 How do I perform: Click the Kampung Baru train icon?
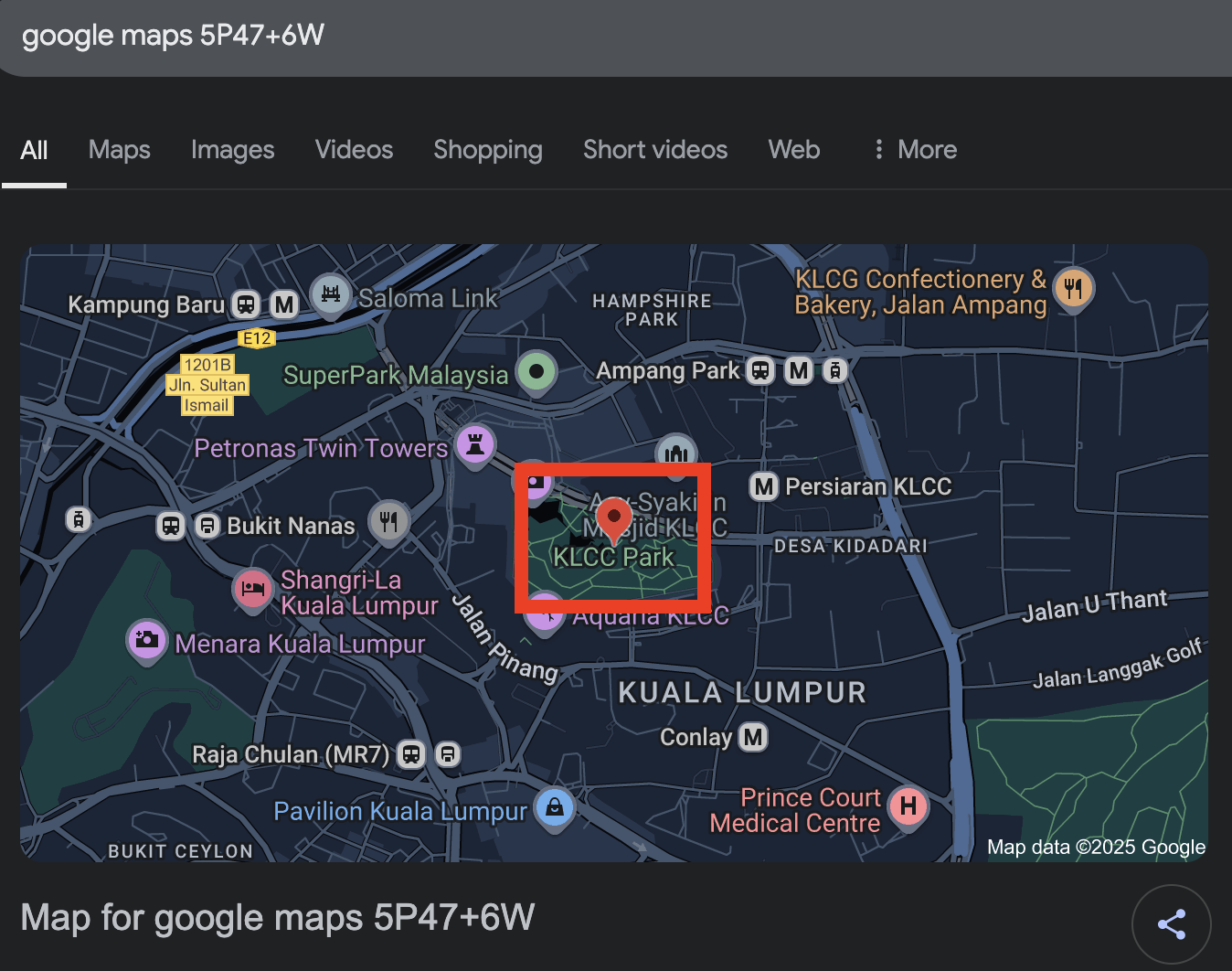tap(246, 304)
